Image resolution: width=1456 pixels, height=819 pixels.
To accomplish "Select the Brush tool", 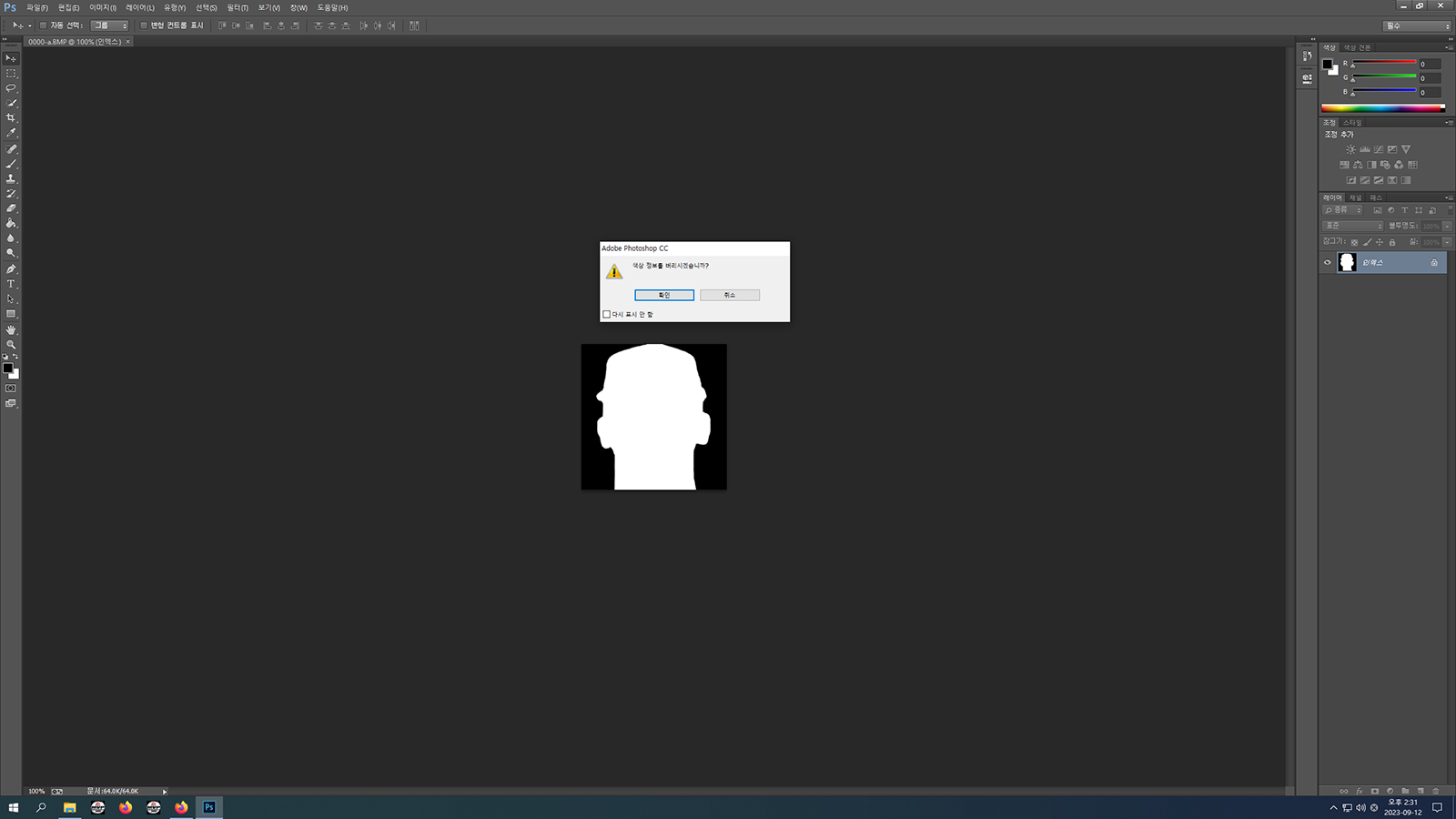I will [x=11, y=164].
